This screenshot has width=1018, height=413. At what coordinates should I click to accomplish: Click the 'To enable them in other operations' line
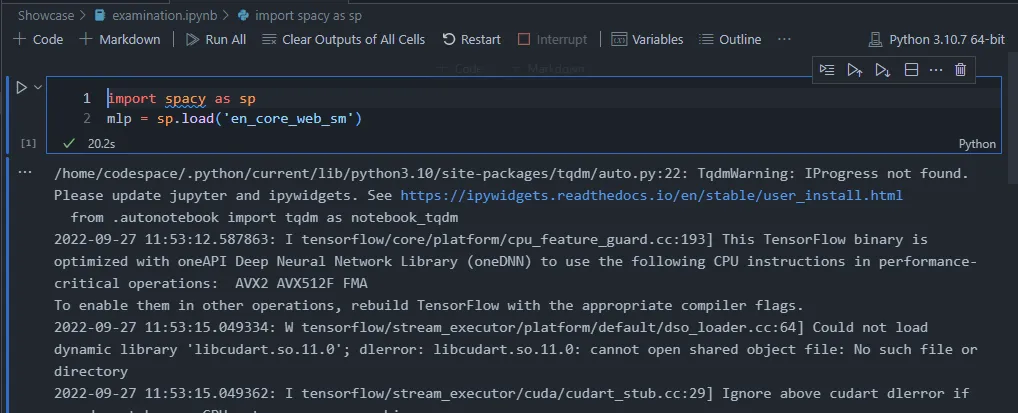point(429,306)
